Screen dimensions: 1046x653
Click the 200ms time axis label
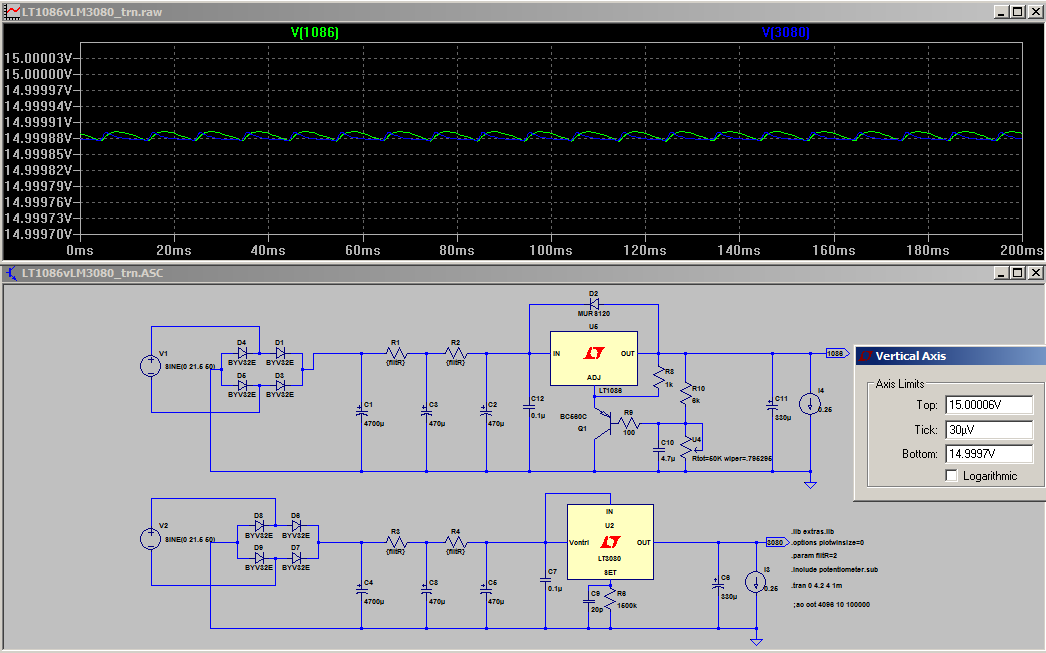[x=1021, y=250]
